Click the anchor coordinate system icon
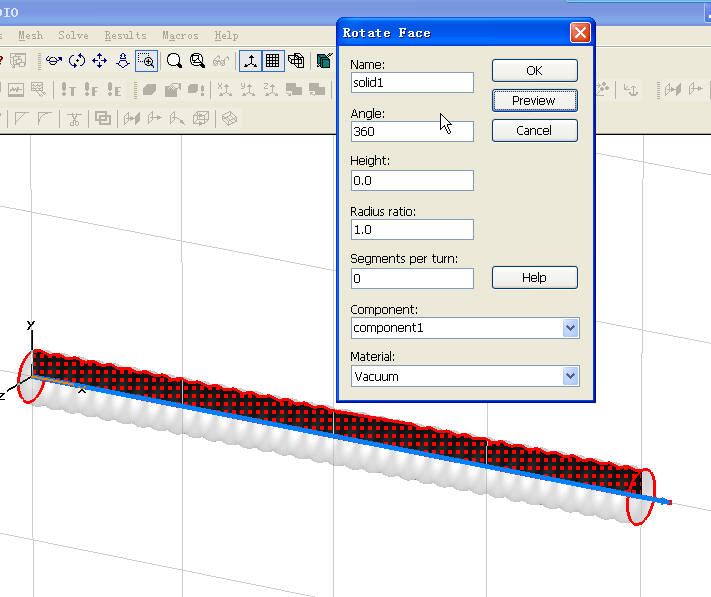The height and width of the screenshot is (597, 711). (631, 90)
